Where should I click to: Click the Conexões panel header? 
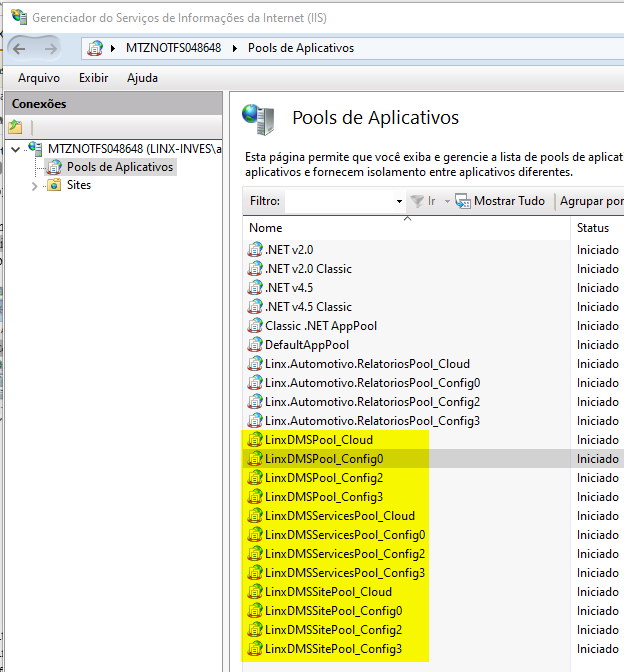point(114,103)
